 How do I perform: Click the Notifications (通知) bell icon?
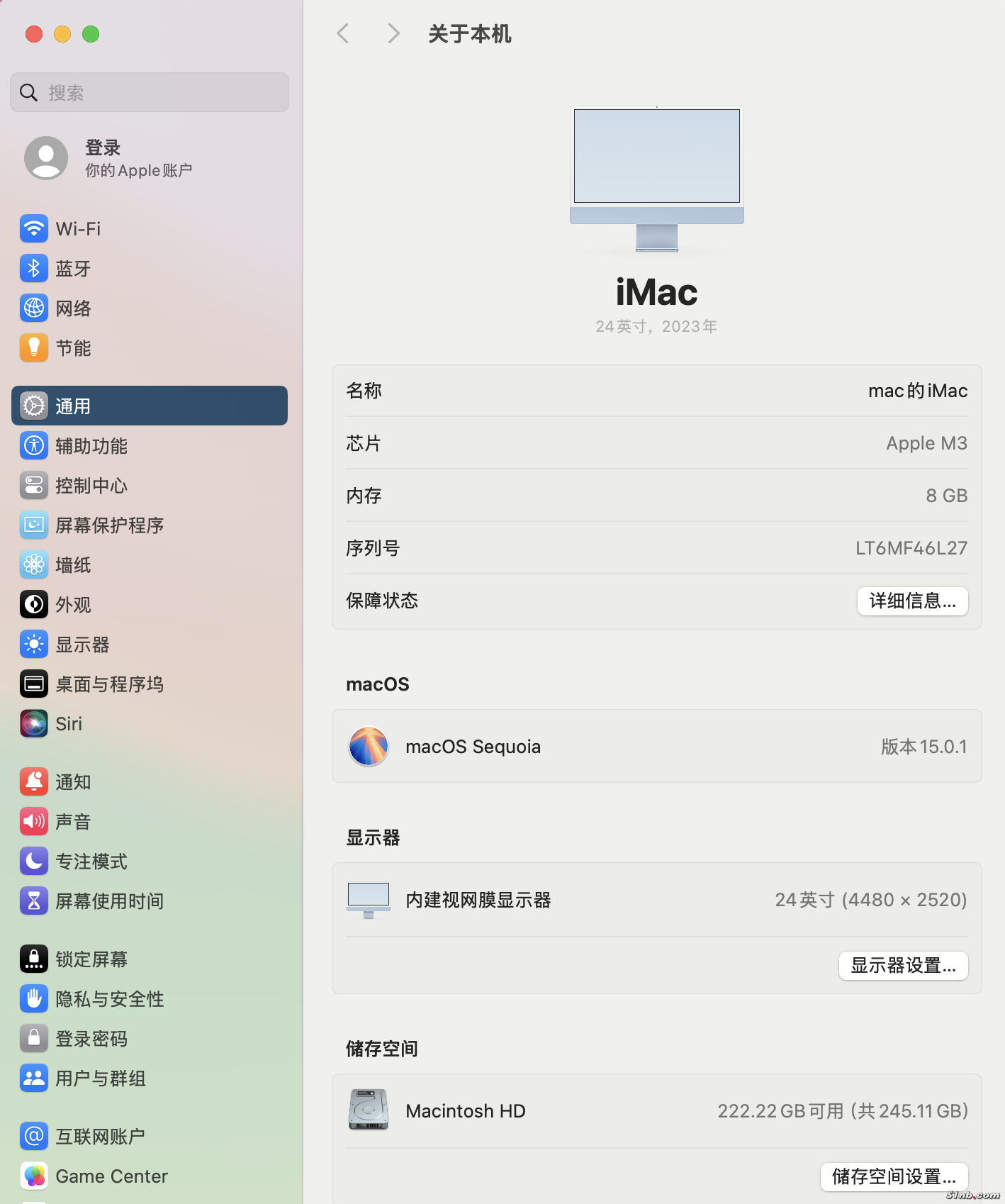click(x=34, y=781)
